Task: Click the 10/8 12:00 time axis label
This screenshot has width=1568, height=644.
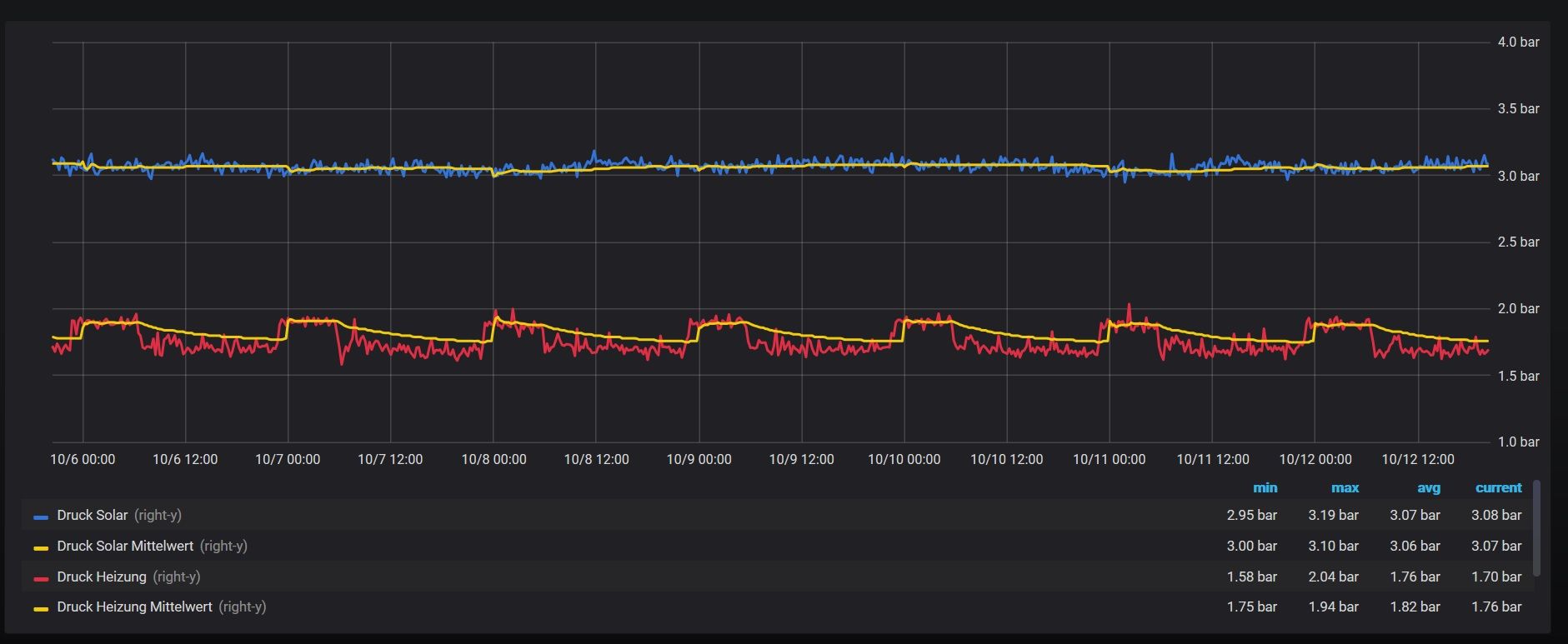Action: (596, 459)
